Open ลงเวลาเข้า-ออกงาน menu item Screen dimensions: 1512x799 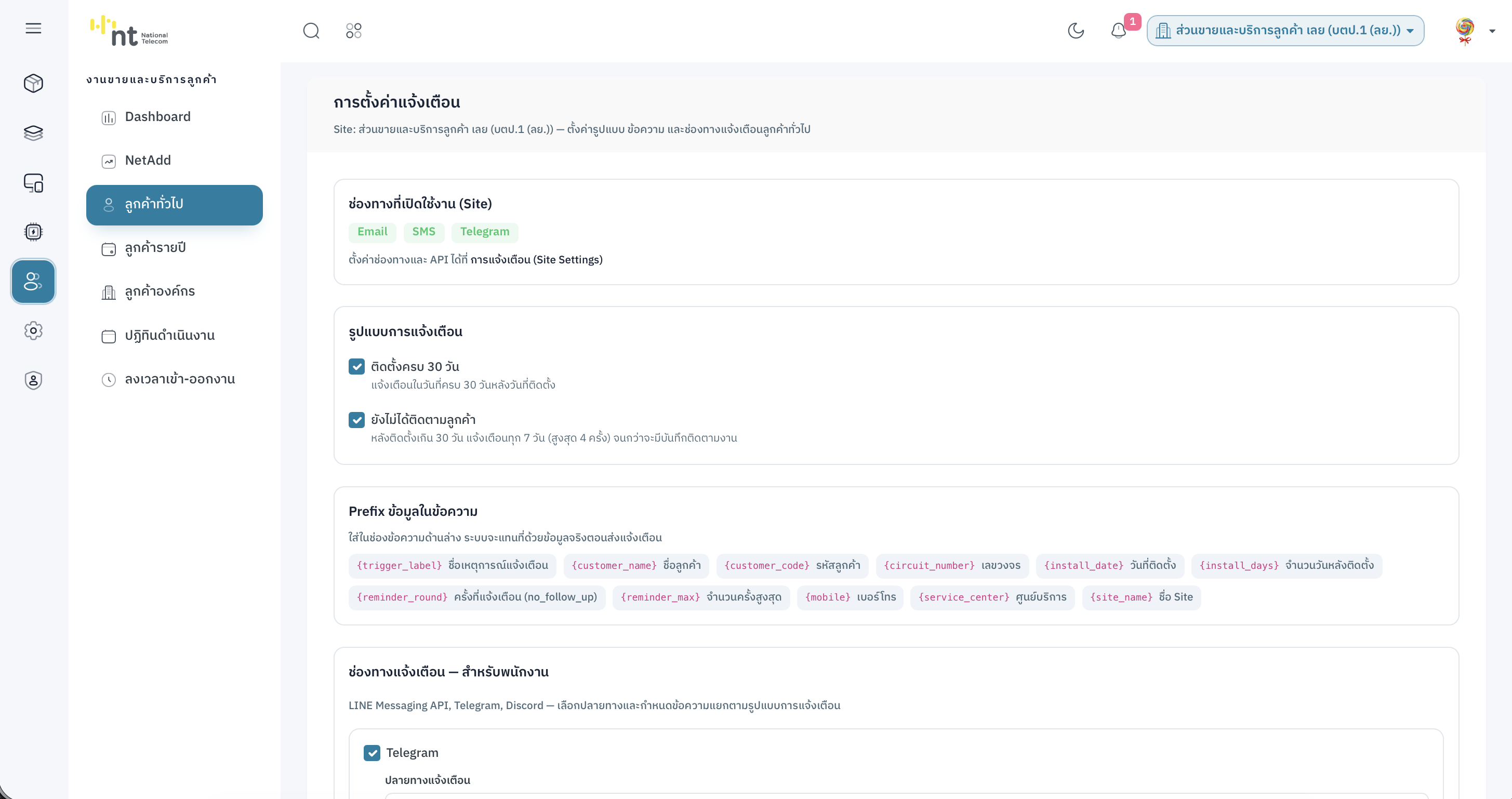175,379
